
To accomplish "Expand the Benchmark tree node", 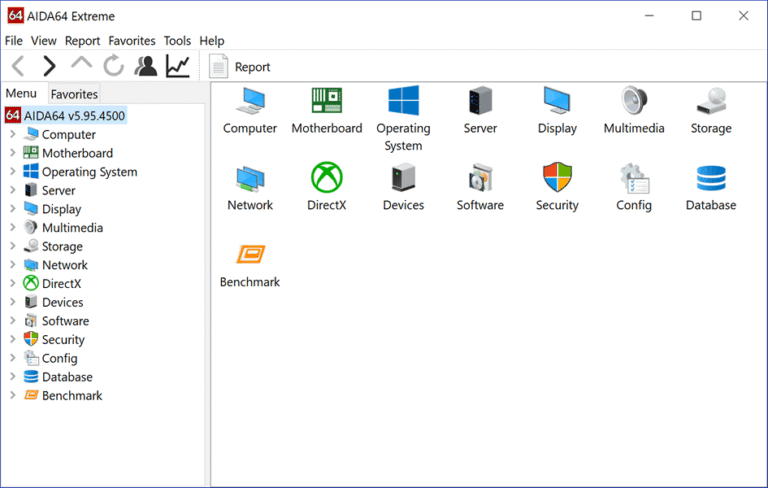I will coord(13,394).
